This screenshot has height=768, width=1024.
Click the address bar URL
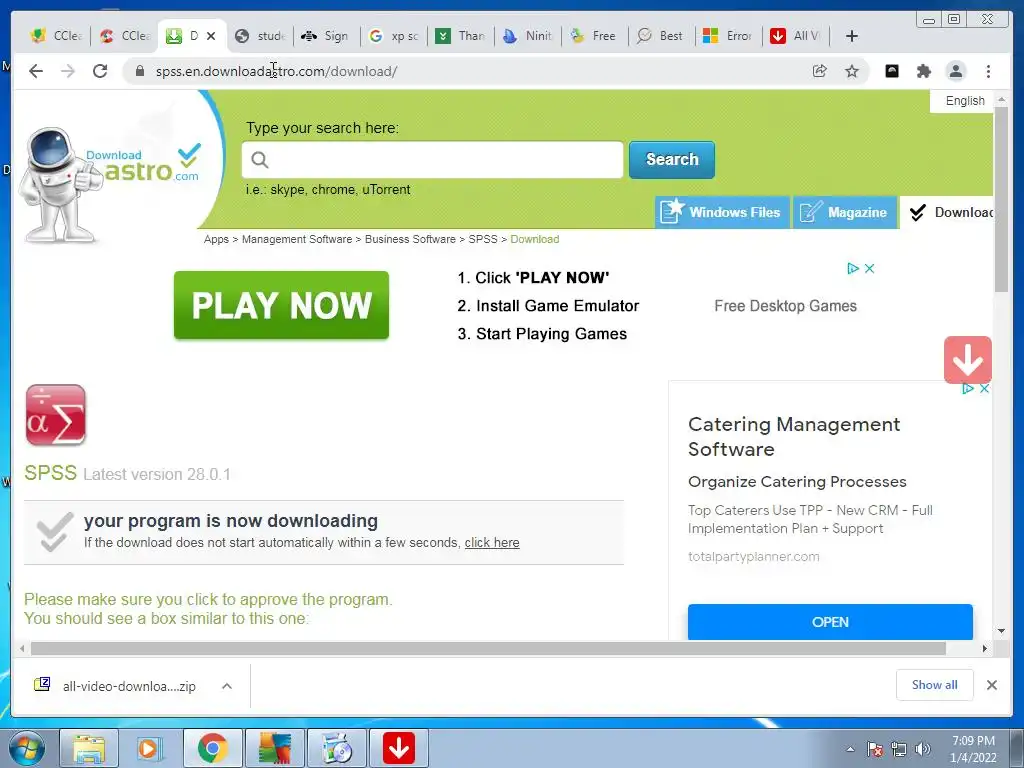276,71
